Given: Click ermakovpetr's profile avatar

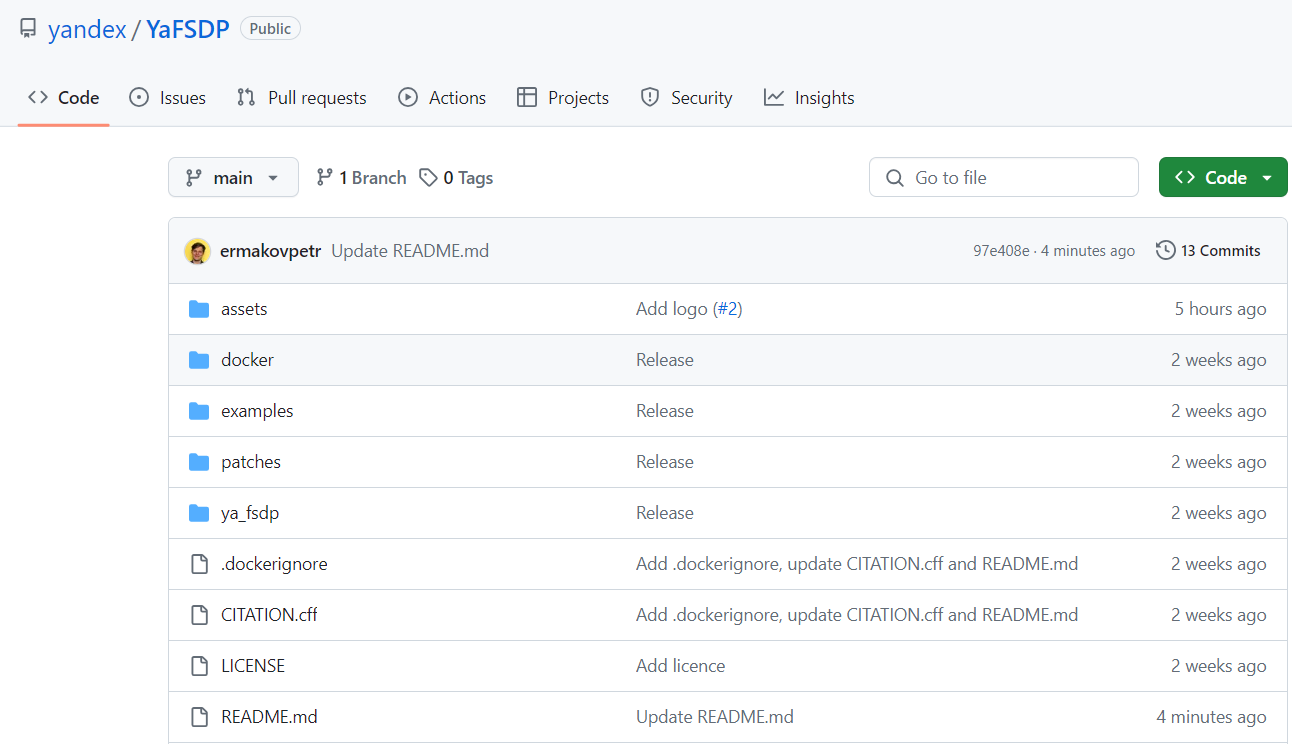Looking at the screenshot, I should click(x=197, y=250).
